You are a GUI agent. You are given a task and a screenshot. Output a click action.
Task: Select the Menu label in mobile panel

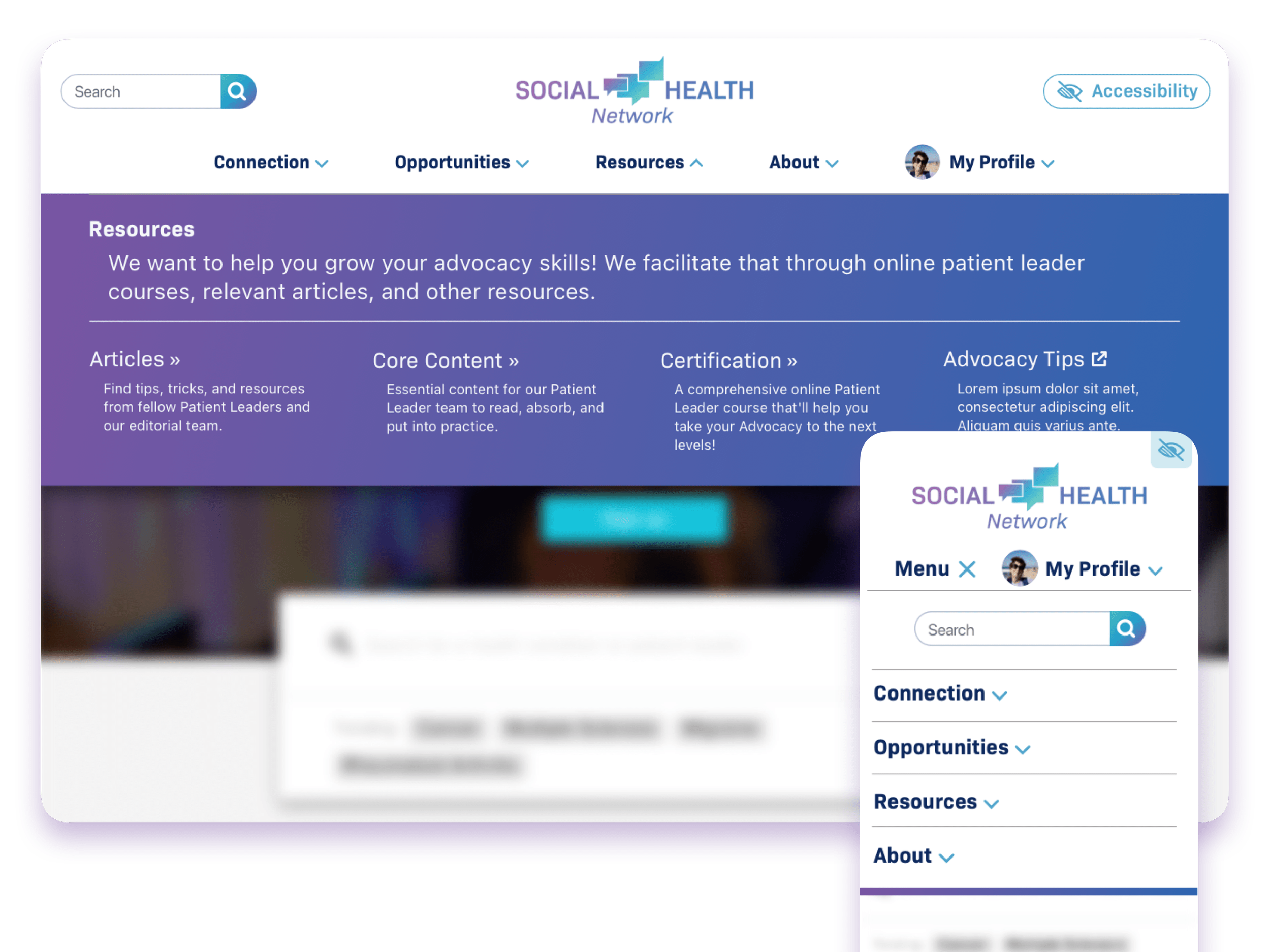click(x=922, y=568)
